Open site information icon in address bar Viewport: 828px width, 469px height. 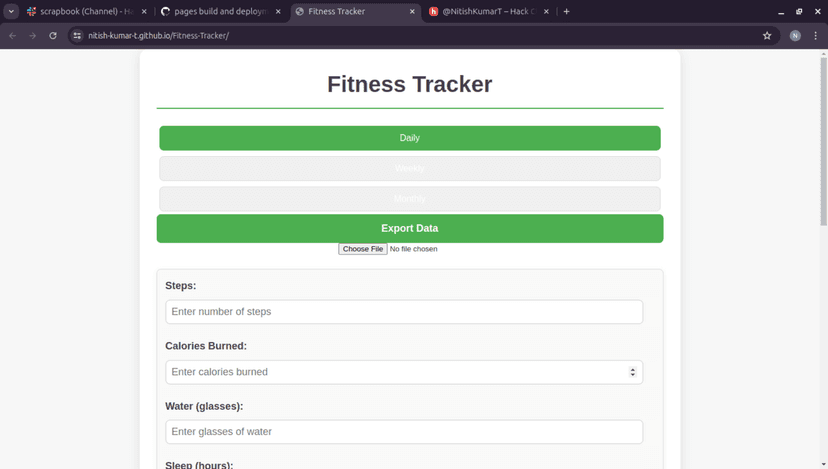point(77,35)
